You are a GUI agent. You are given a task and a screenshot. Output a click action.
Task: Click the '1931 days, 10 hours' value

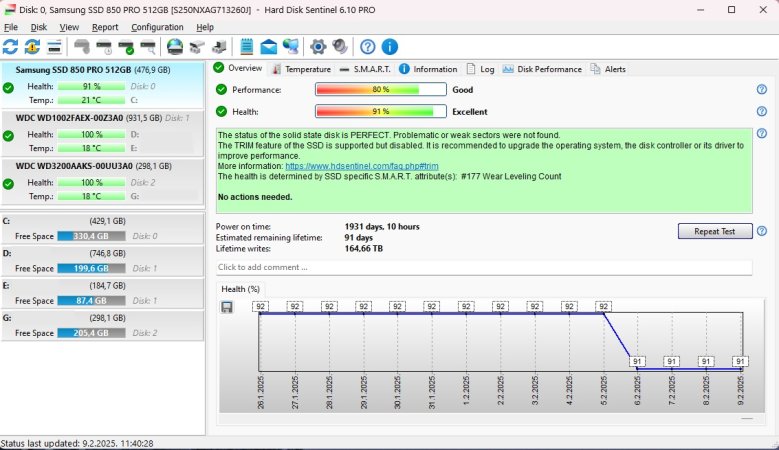tap(382, 226)
